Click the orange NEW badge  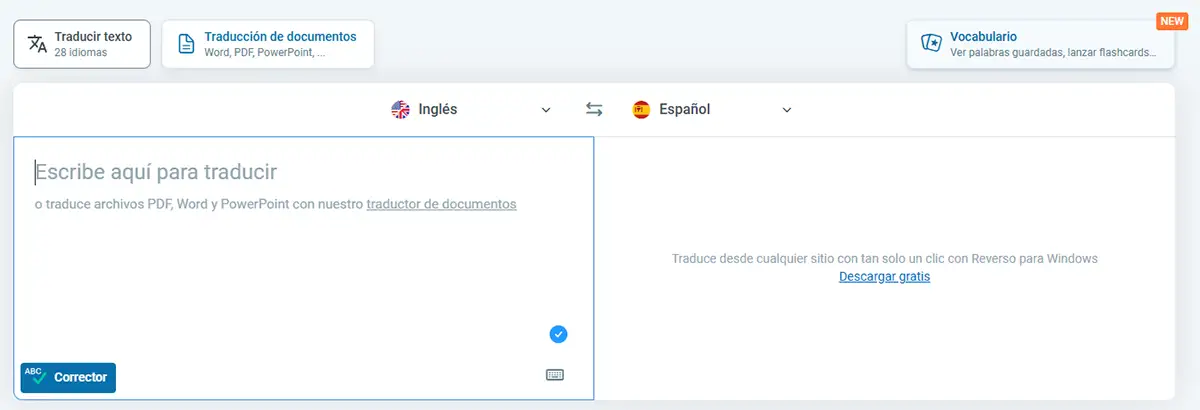1170,21
